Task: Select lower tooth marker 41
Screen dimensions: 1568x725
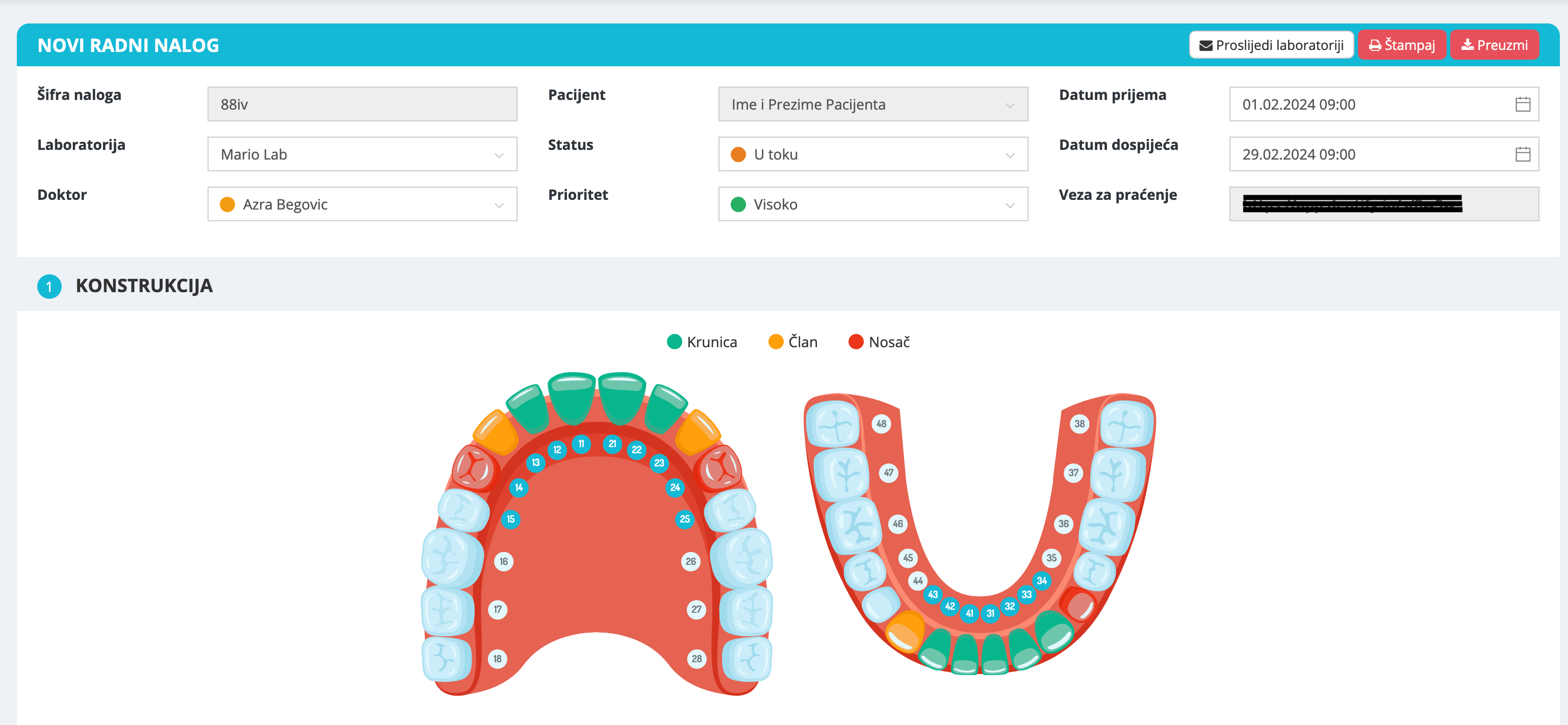Action: point(970,613)
